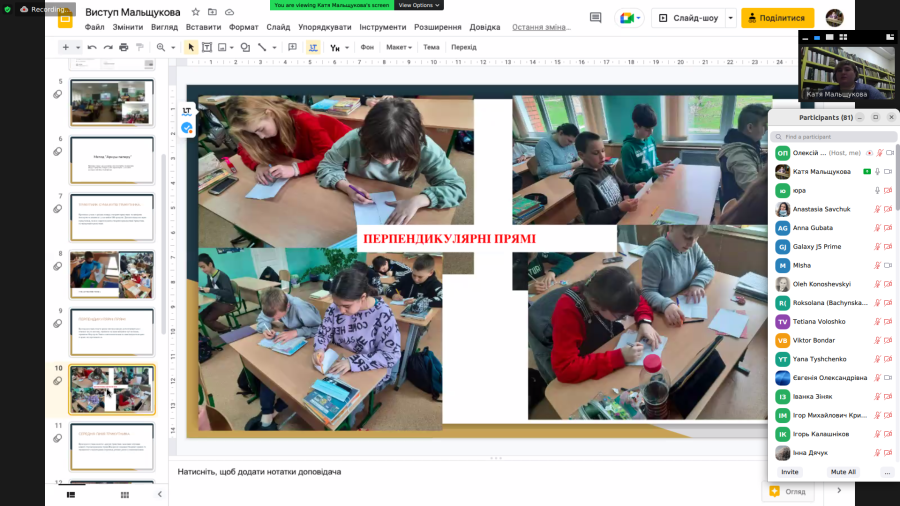
Task: Toggle camera icon for Євгенія Олександрівна
Action: click(x=888, y=378)
